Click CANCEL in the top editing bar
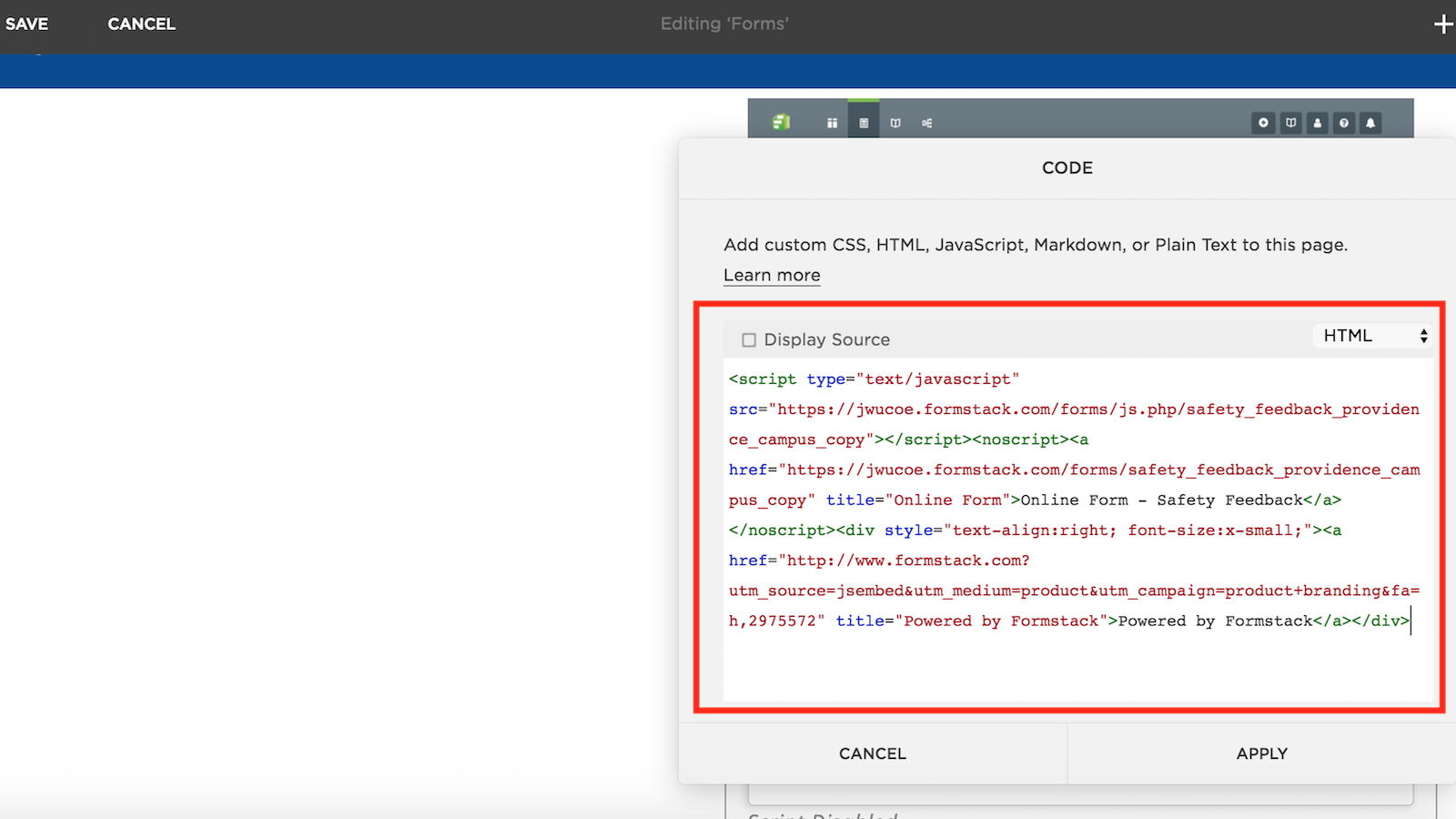Viewport: 1456px width, 819px height. click(x=141, y=24)
